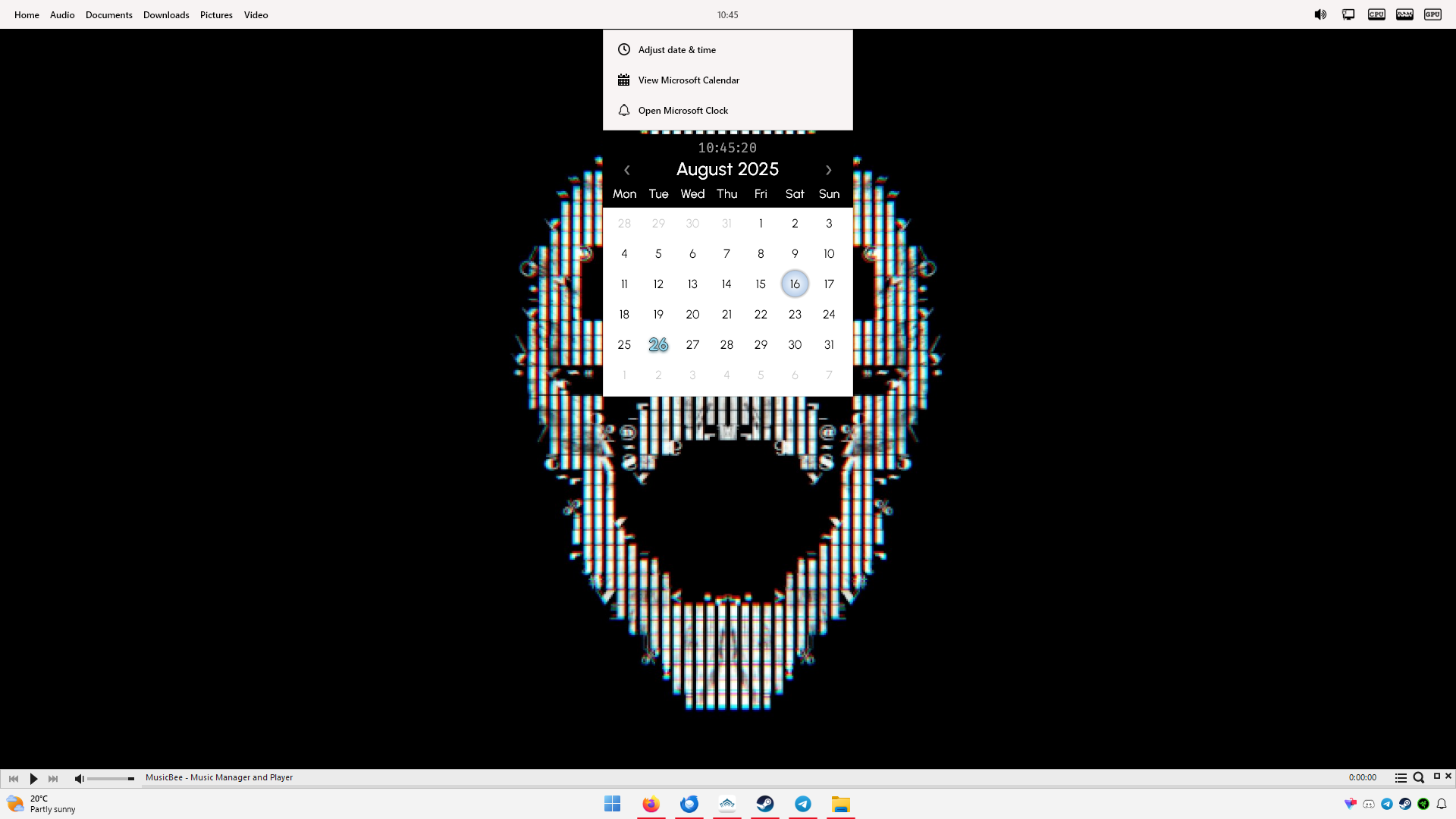Click the RAM usage indicator icon
The height and width of the screenshot is (819, 1456).
(1404, 14)
